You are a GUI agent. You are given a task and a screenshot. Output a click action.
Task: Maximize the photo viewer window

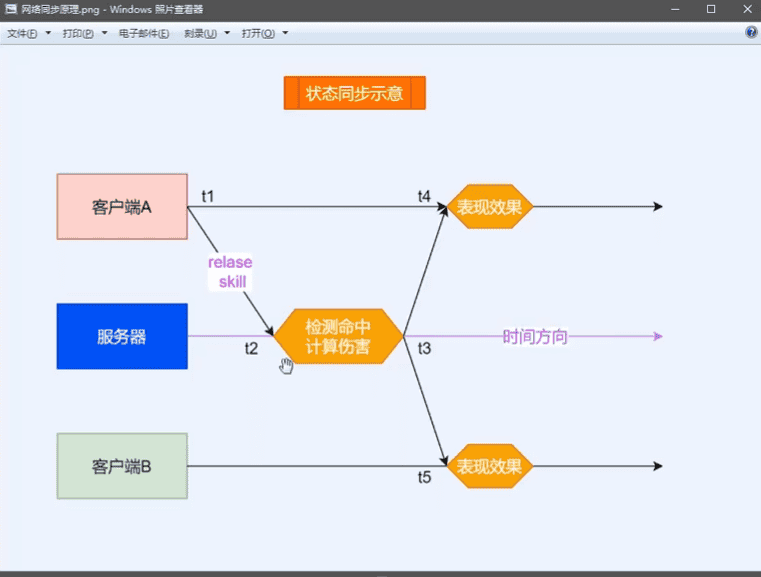(711, 8)
